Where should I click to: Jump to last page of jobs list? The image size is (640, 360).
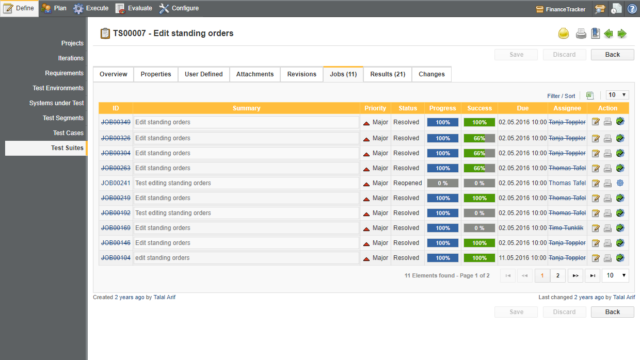coord(592,276)
